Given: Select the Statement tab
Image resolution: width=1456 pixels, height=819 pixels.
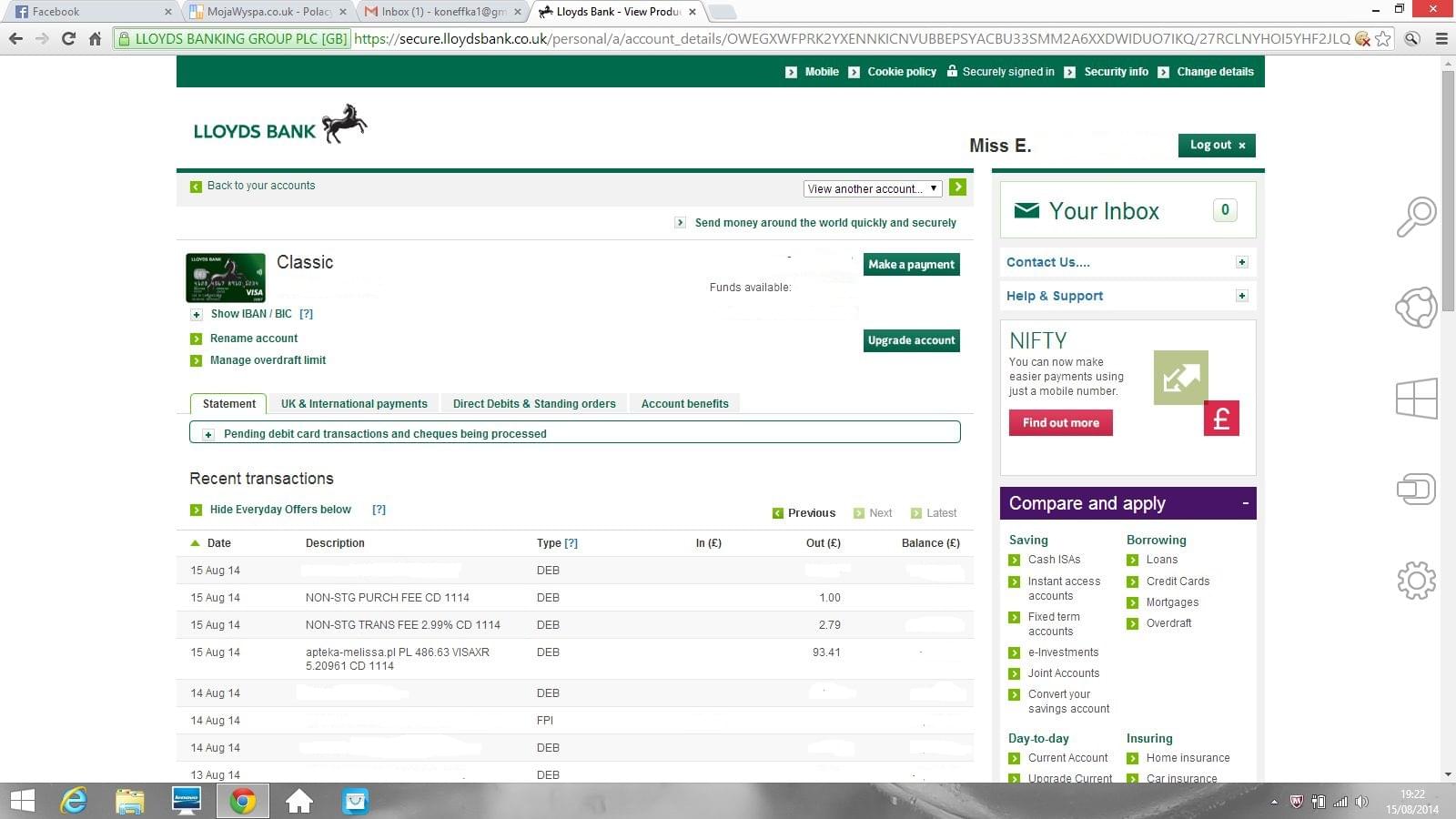Looking at the screenshot, I should (228, 404).
